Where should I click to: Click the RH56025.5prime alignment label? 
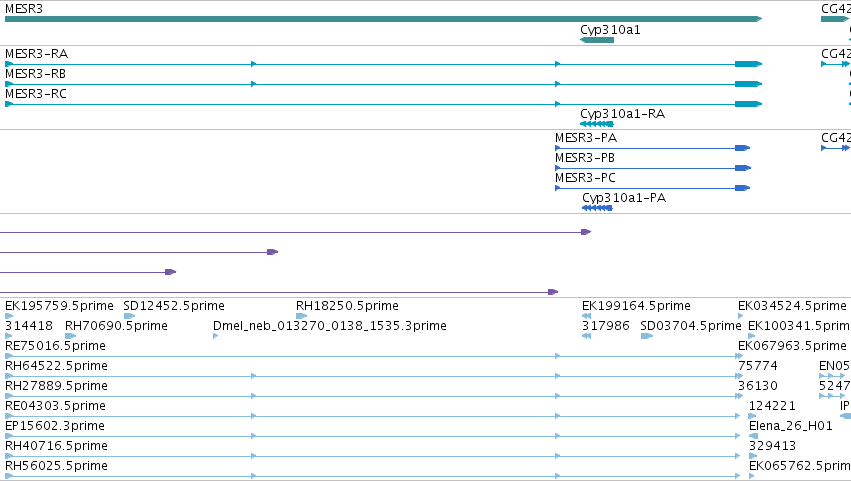click(x=56, y=466)
